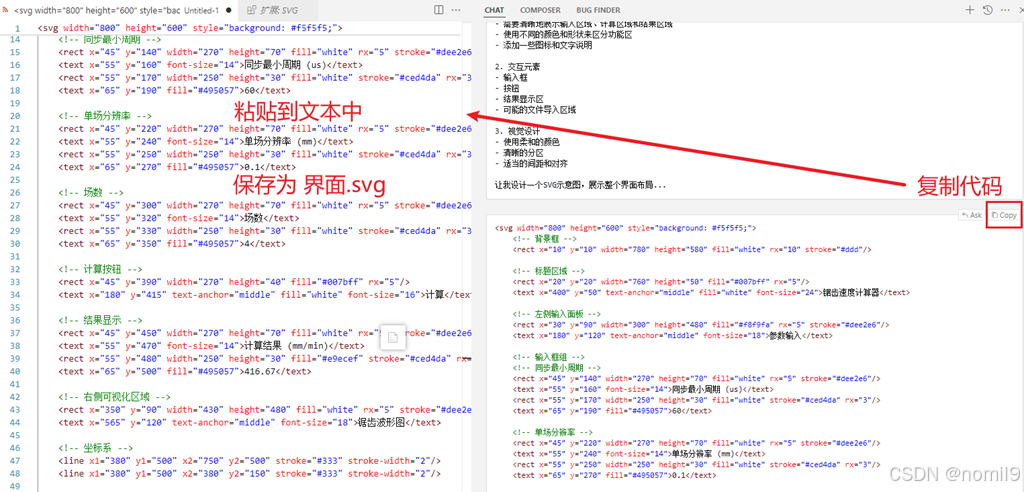Click line 38 text 计算结果 (mm/min)

tap(287, 346)
